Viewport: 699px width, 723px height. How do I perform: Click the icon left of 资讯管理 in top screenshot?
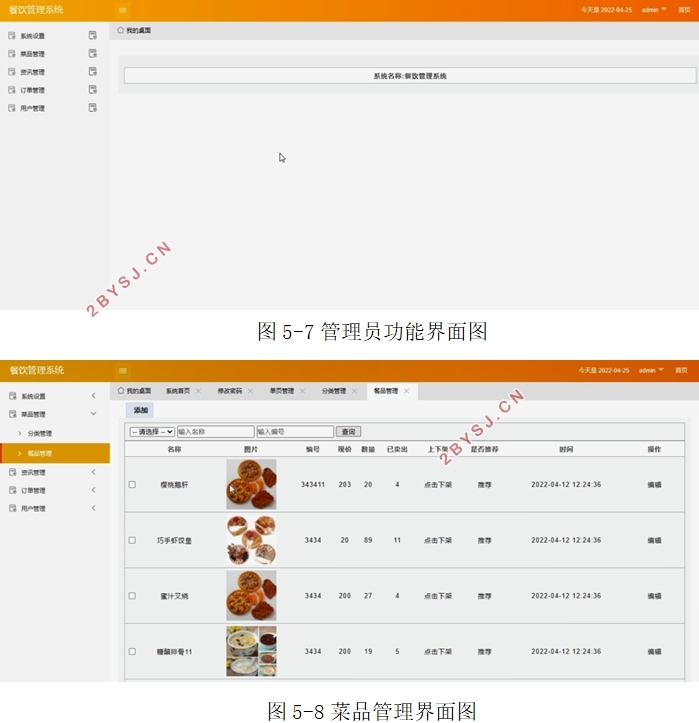12,71
